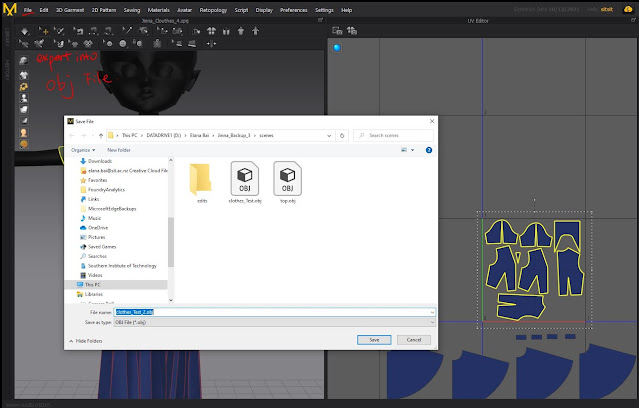Click the shirt garment display icon in vertical toolbar

tap(24, 75)
